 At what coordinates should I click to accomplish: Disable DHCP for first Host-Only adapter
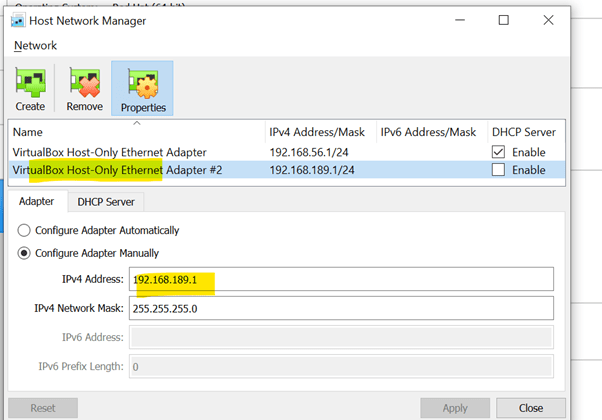click(x=500, y=152)
